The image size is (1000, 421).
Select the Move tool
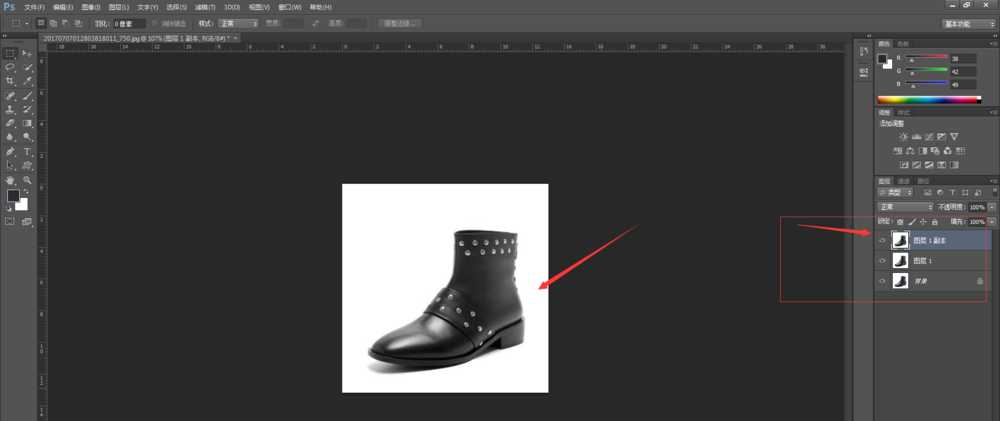point(27,53)
